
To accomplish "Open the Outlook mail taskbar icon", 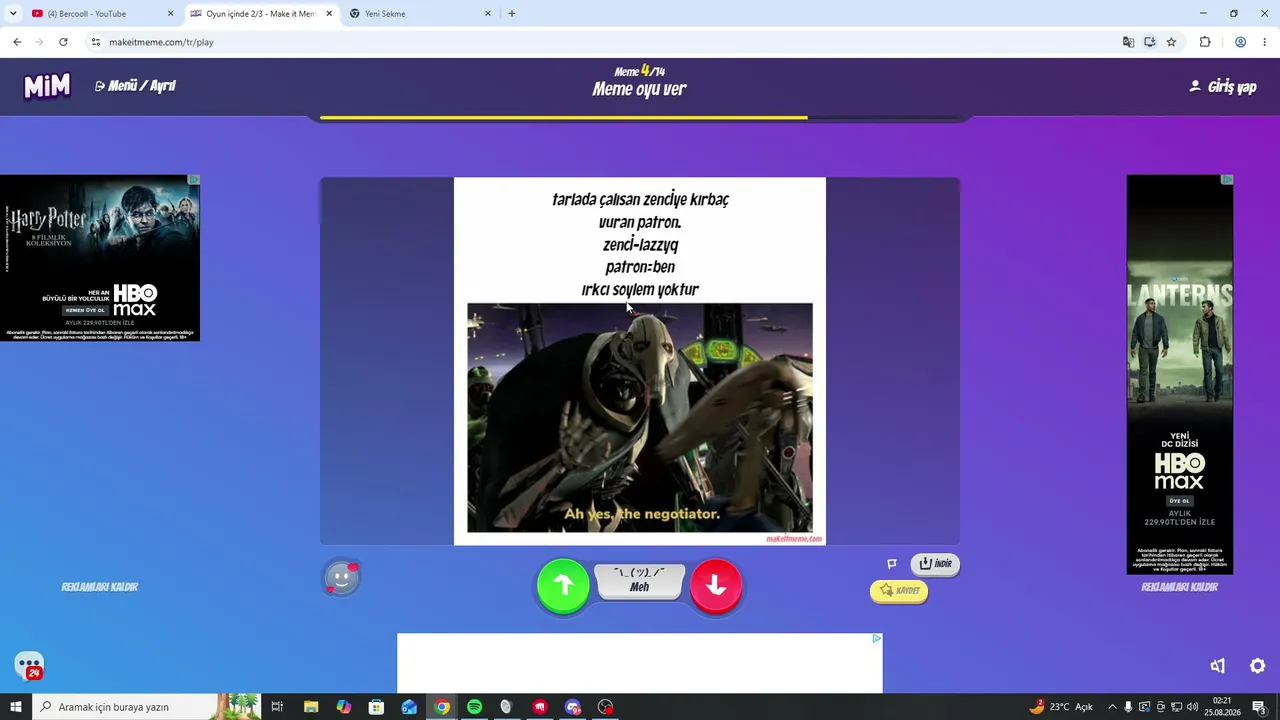I will (x=409, y=707).
